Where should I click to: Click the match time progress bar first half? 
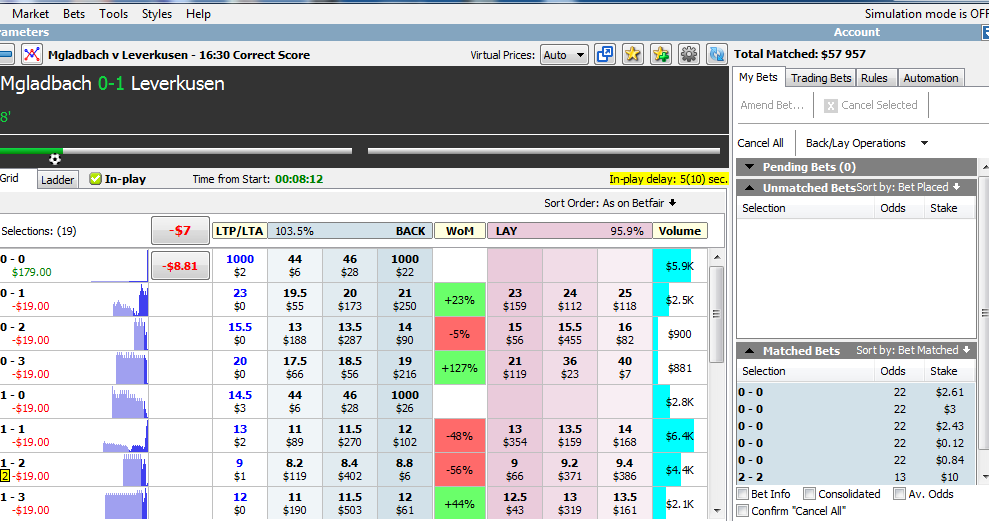tap(176, 151)
